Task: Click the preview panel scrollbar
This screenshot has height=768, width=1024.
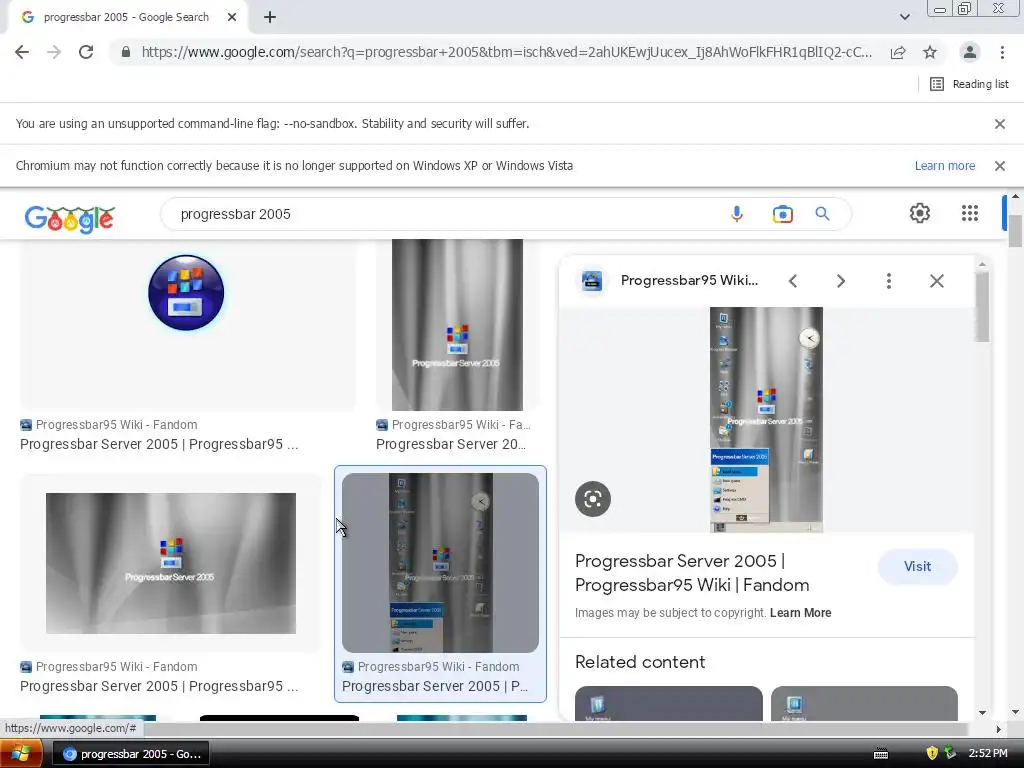Action: pyautogui.click(x=982, y=307)
